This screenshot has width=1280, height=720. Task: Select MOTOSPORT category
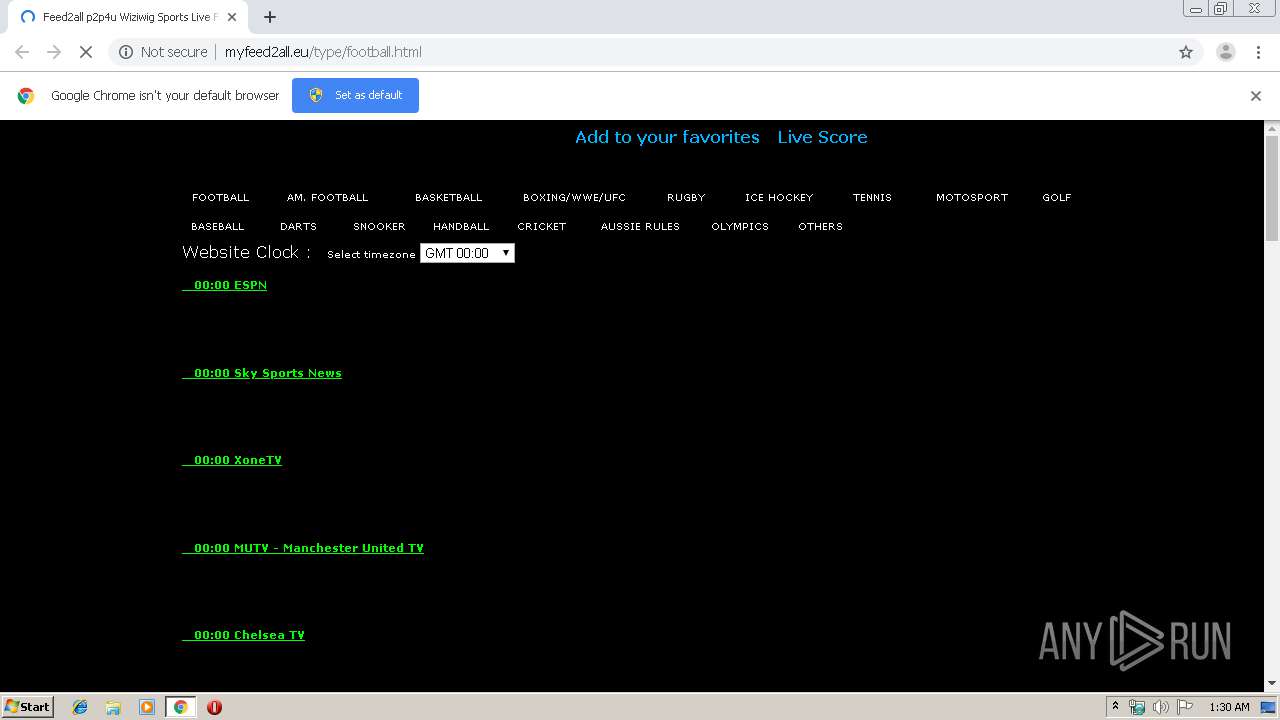972,197
